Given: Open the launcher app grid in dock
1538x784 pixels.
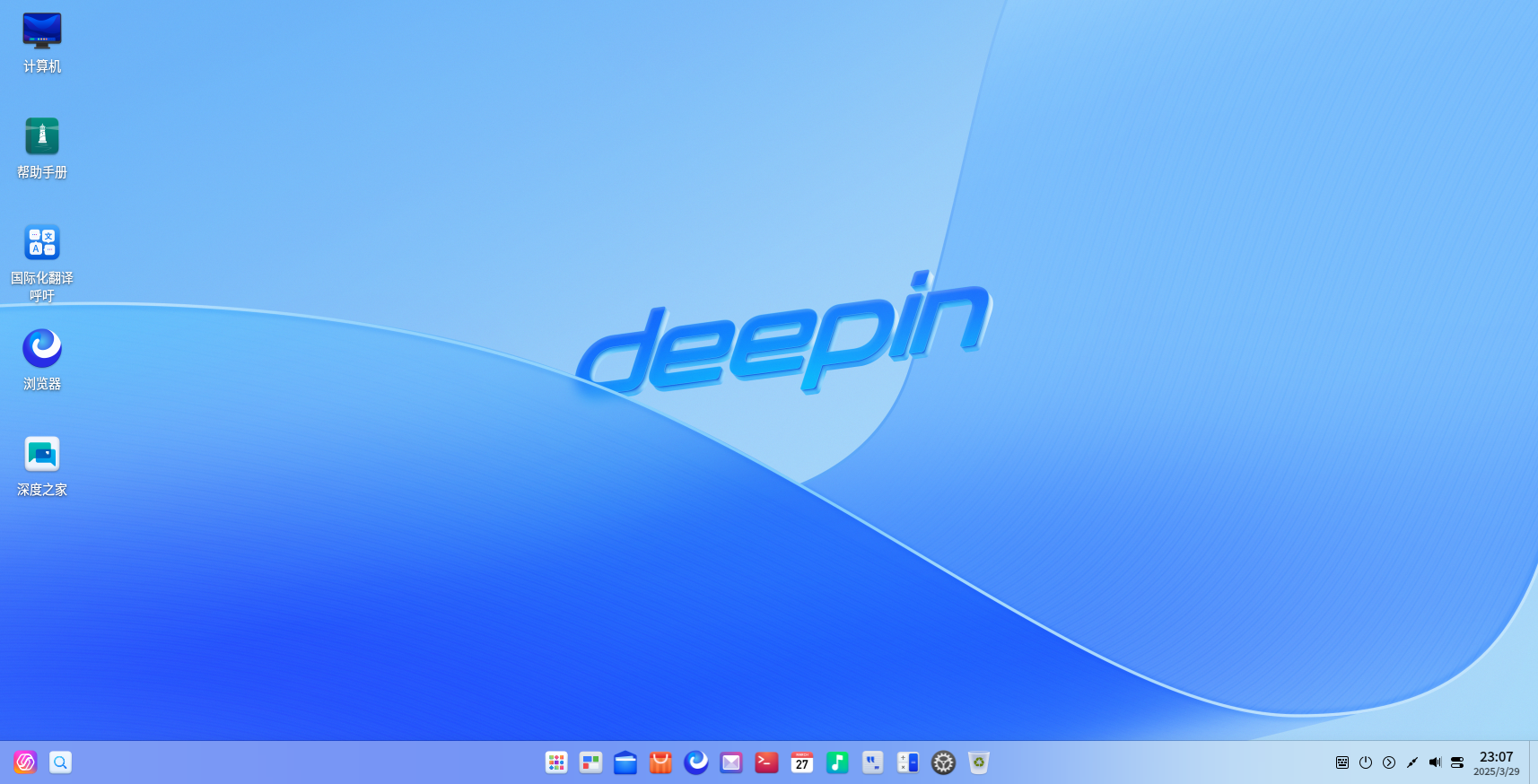Looking at the screenshot, I should pyautogui.click(x=556, y=762).
